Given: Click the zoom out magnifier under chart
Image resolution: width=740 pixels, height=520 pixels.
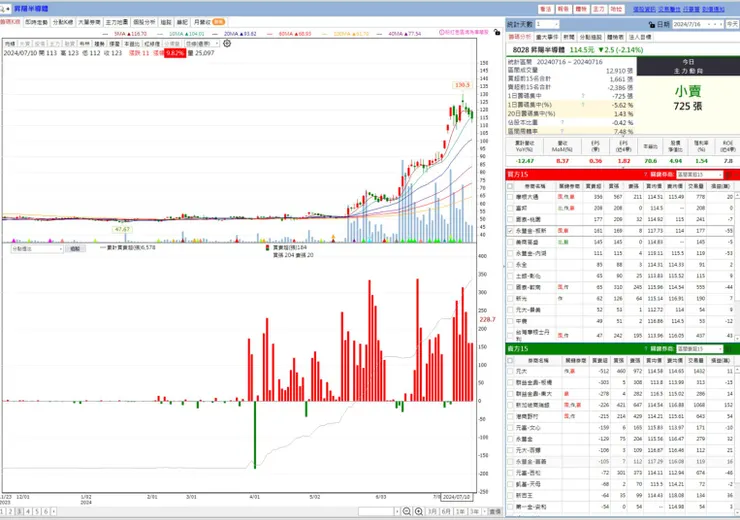Looking at the screenshot, I should [407, 512].
